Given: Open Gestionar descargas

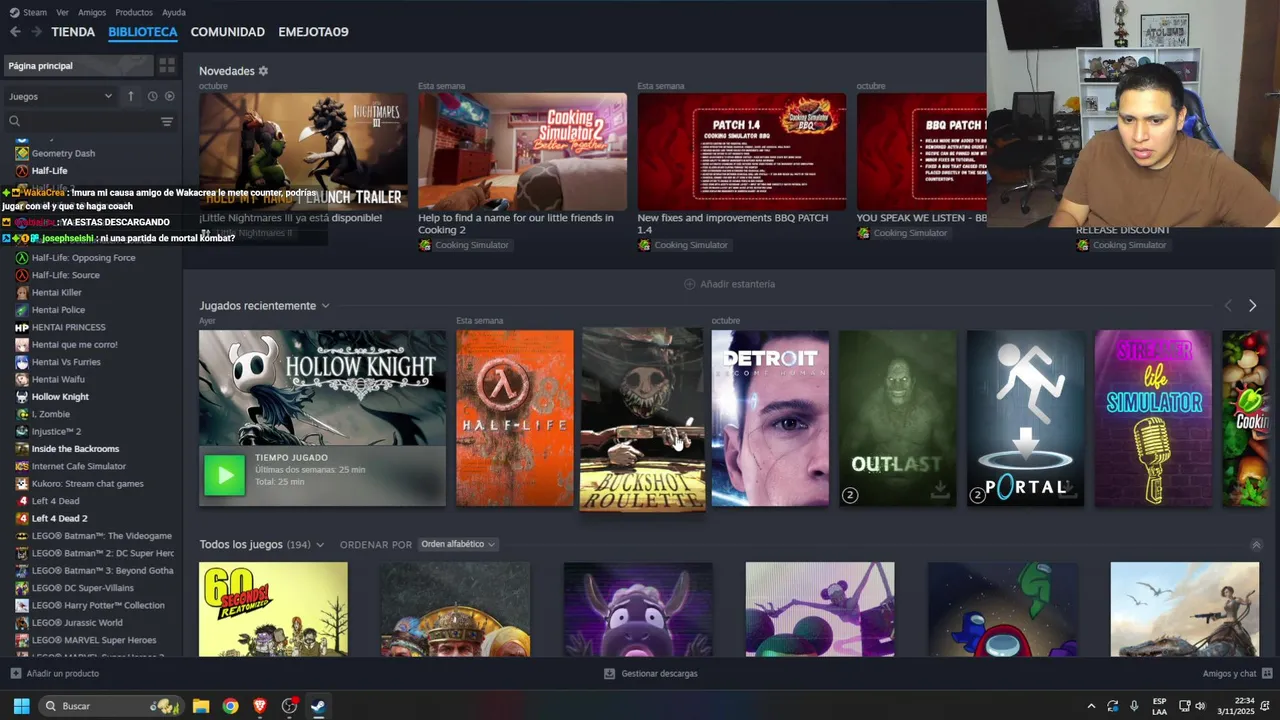Looking at the screenshot, I should pyautogui.click(x=651, y=674).
